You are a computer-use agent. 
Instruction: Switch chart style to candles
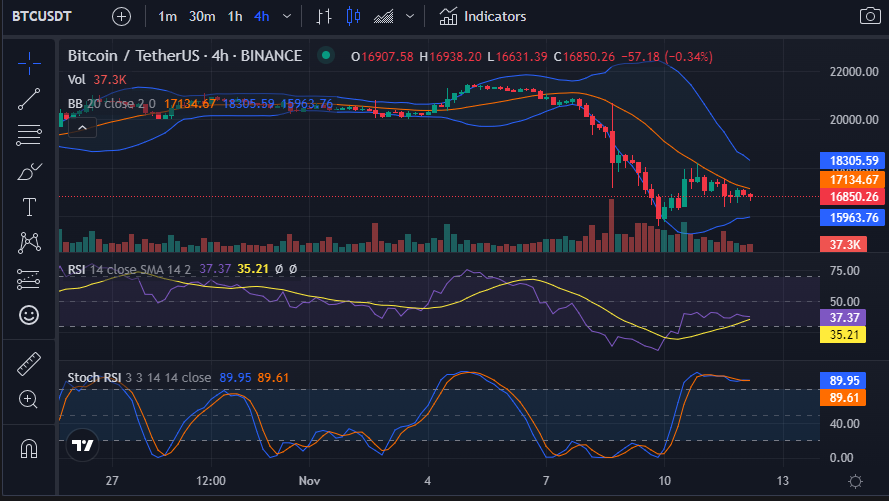coord(351,16)
